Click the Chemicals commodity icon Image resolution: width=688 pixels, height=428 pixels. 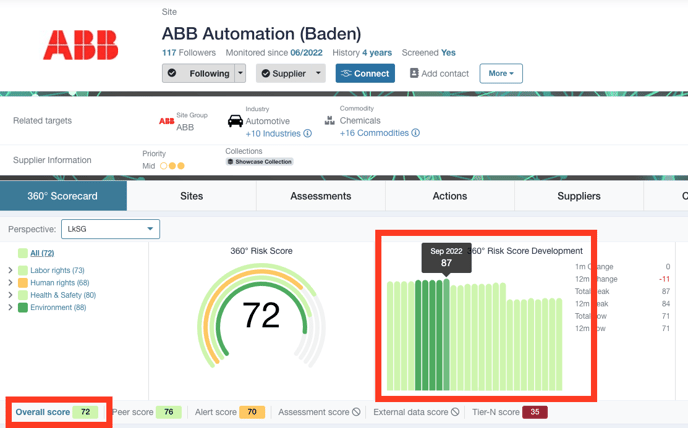(330, 120)
